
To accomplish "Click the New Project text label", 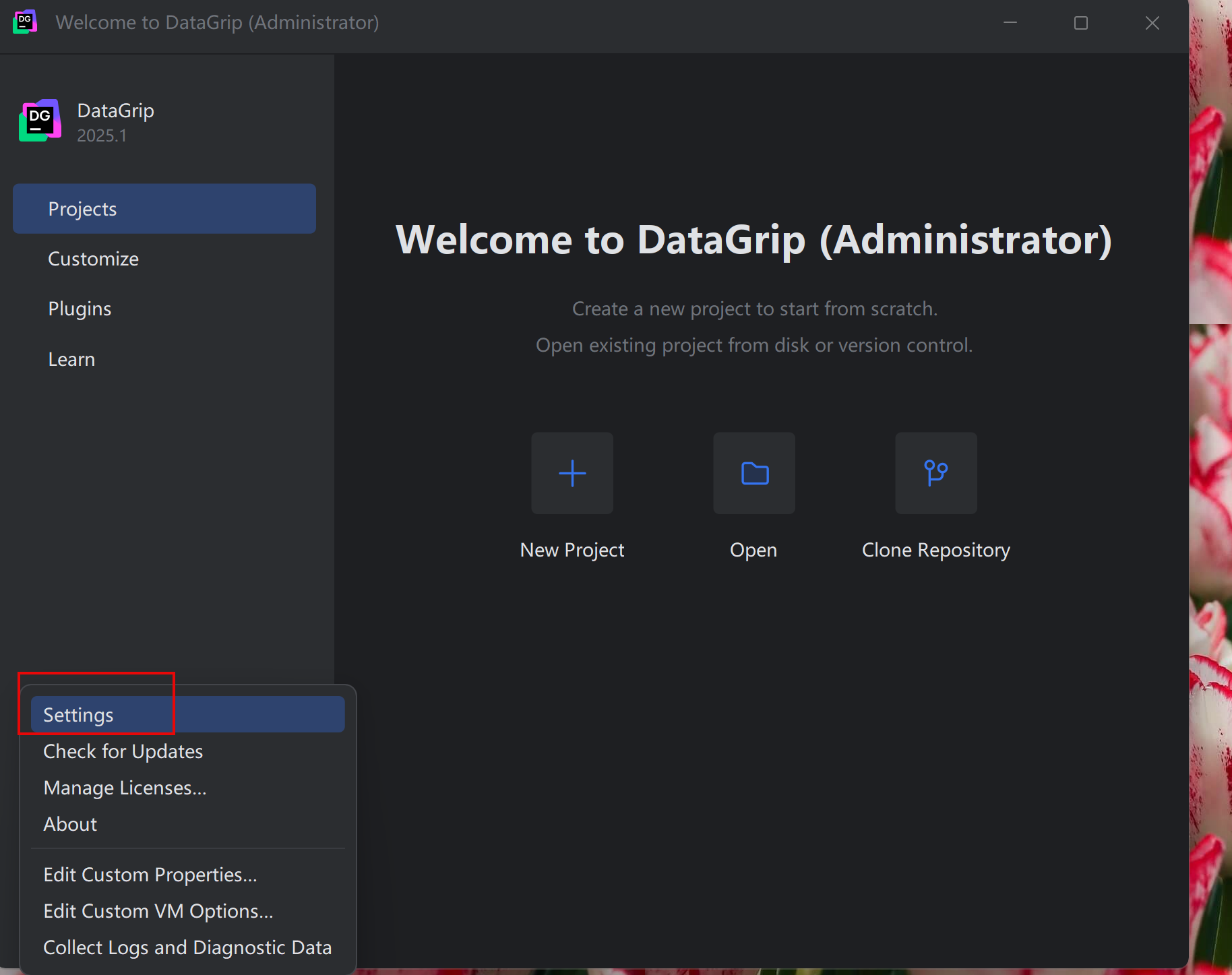I will click(x=572, y=550).
